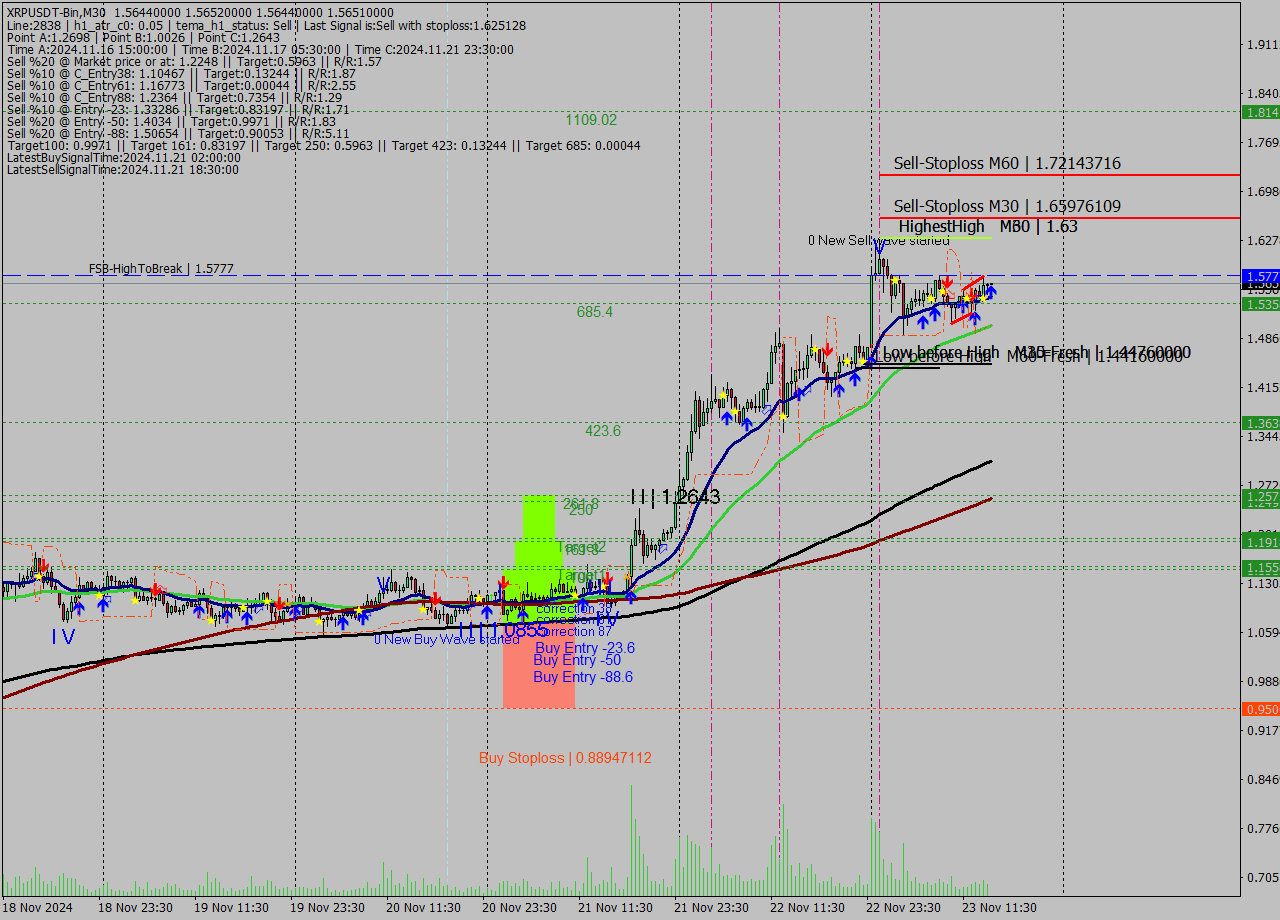Click the 1.911 price scale value

click(1262, 44)
